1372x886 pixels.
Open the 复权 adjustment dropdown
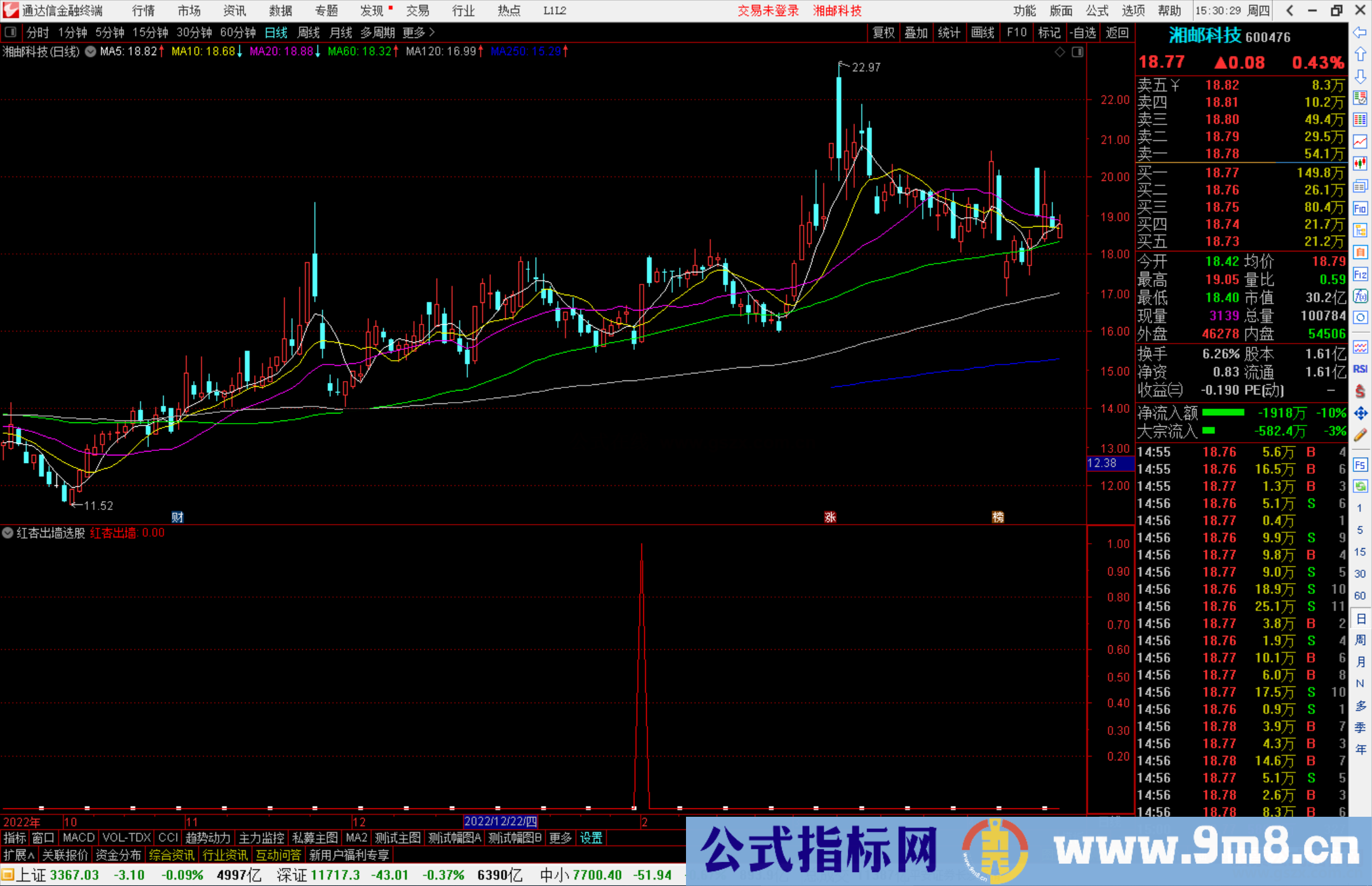click(x=884, y=32)
